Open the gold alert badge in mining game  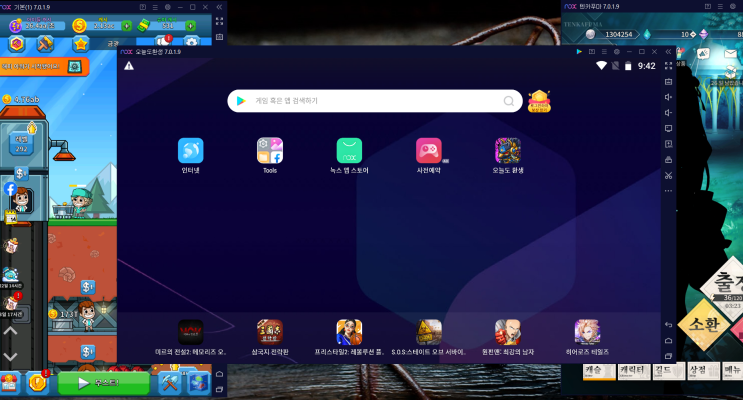(37, 383)
